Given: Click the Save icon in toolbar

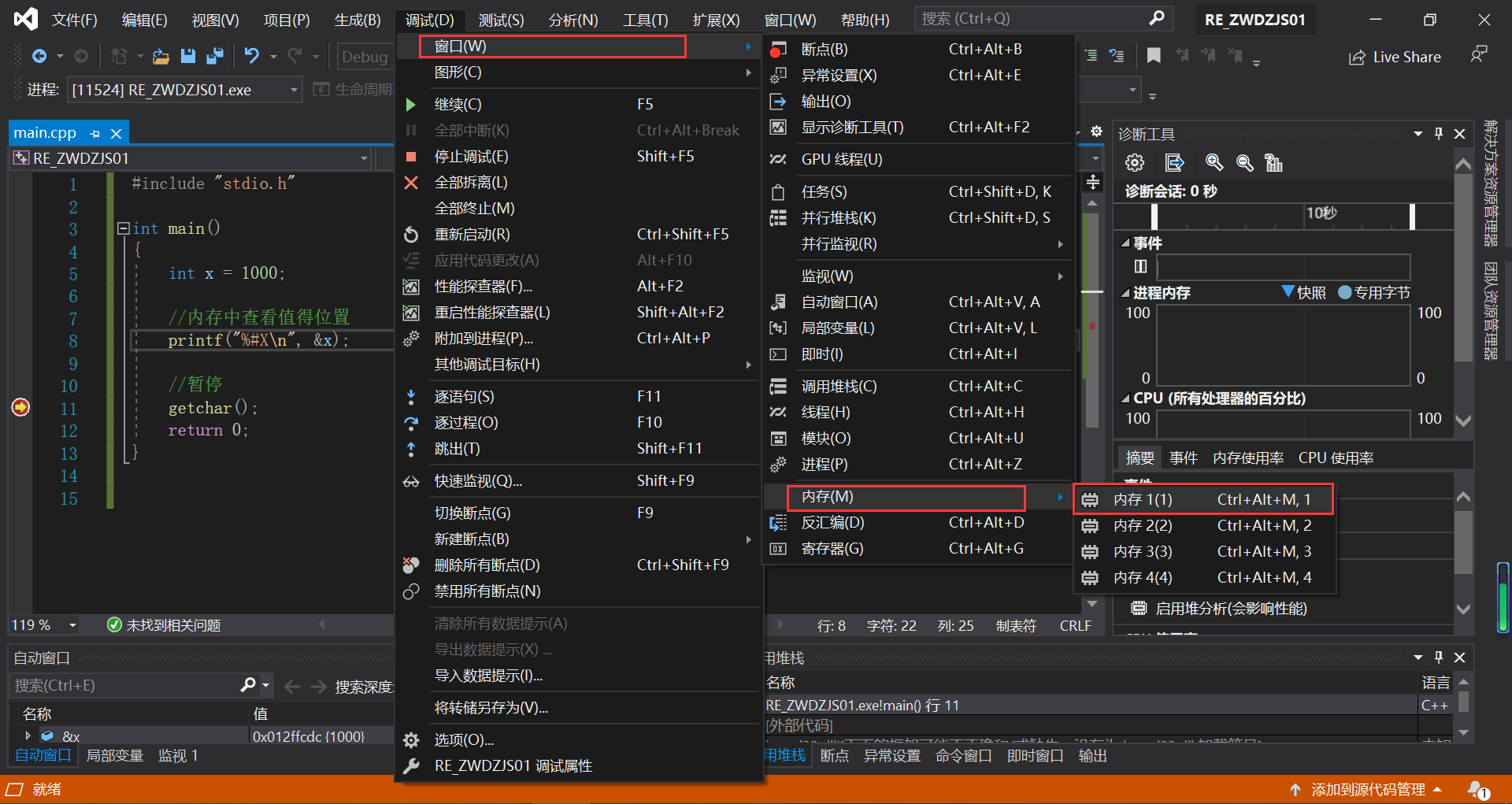Looking at the screenshot, I should coord(187,56).
